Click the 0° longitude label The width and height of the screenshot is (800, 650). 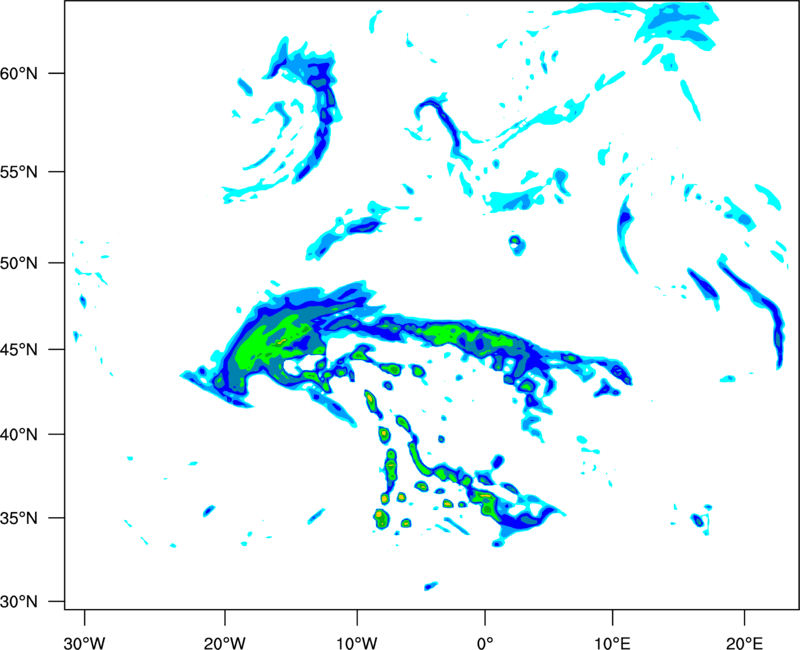485,643
